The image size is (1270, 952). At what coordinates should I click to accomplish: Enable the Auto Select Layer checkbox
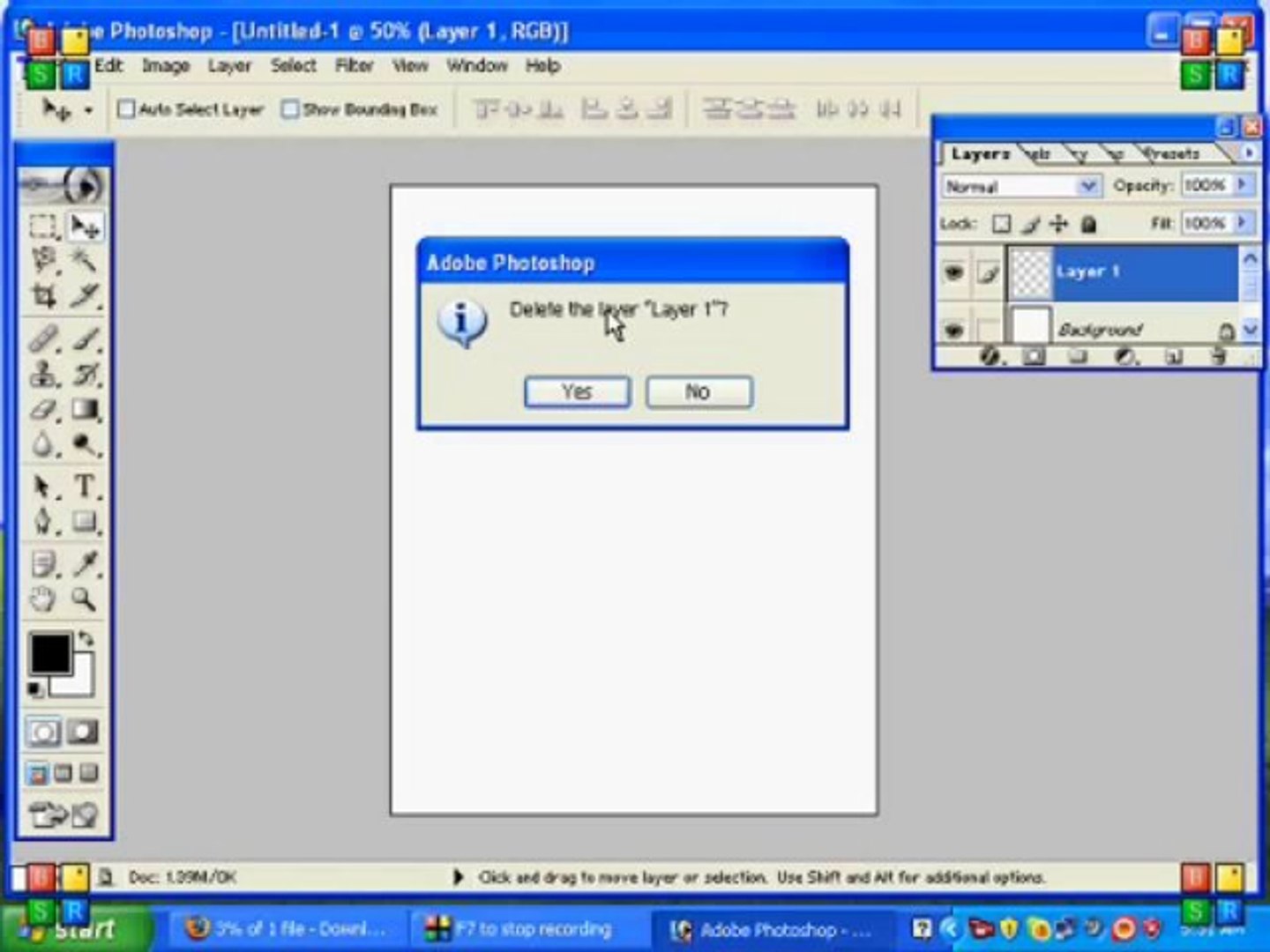[126, 109]
